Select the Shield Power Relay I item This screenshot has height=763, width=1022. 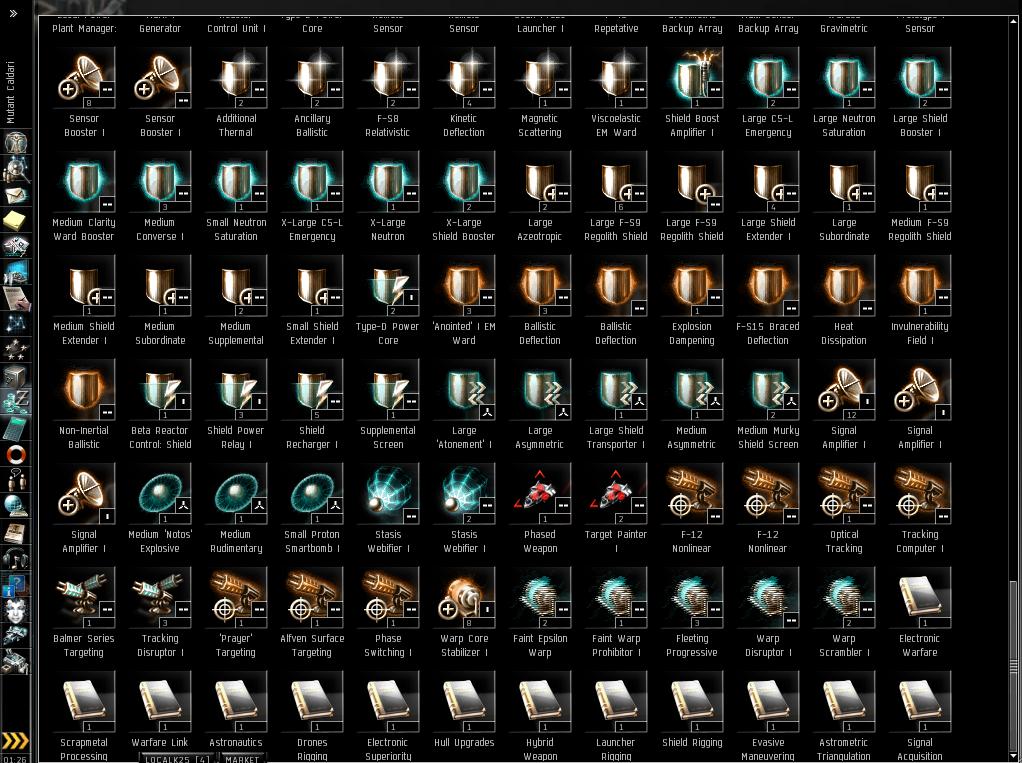tap(236, 389)
